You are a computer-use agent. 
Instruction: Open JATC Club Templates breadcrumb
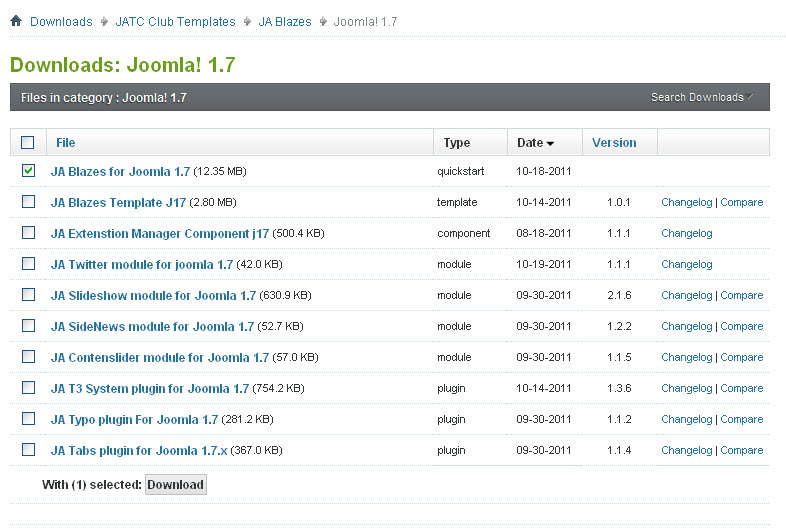175,22
